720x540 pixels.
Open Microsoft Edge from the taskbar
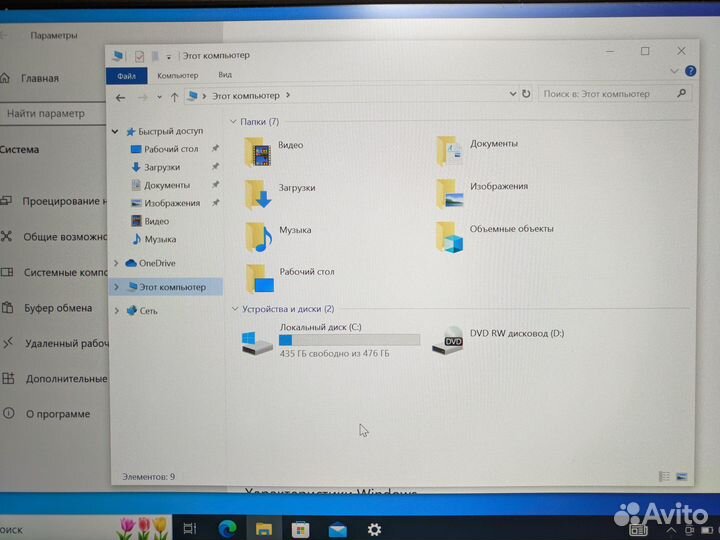[227, 529]
